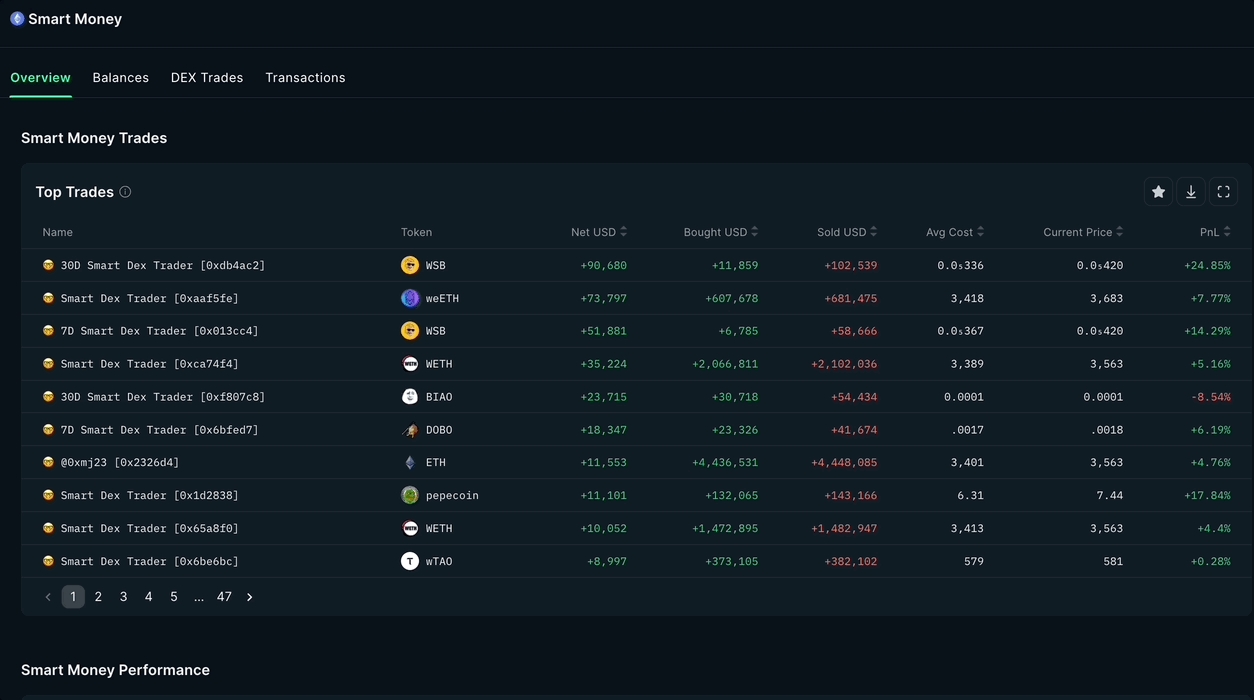Click the star favorite icon in Top Trades
The width and height of the screenshot is (1254, 700).
[x=1158, y=192]
